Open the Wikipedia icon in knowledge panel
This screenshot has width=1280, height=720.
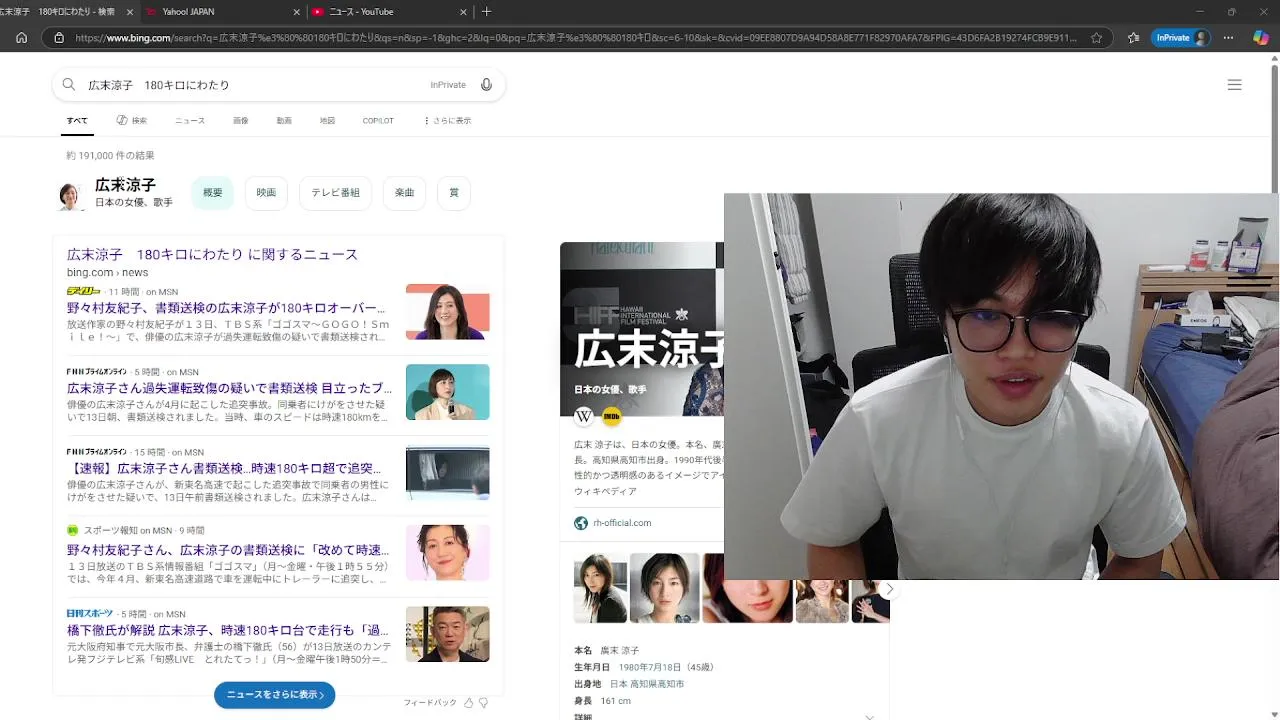click(x=584, y=416)
